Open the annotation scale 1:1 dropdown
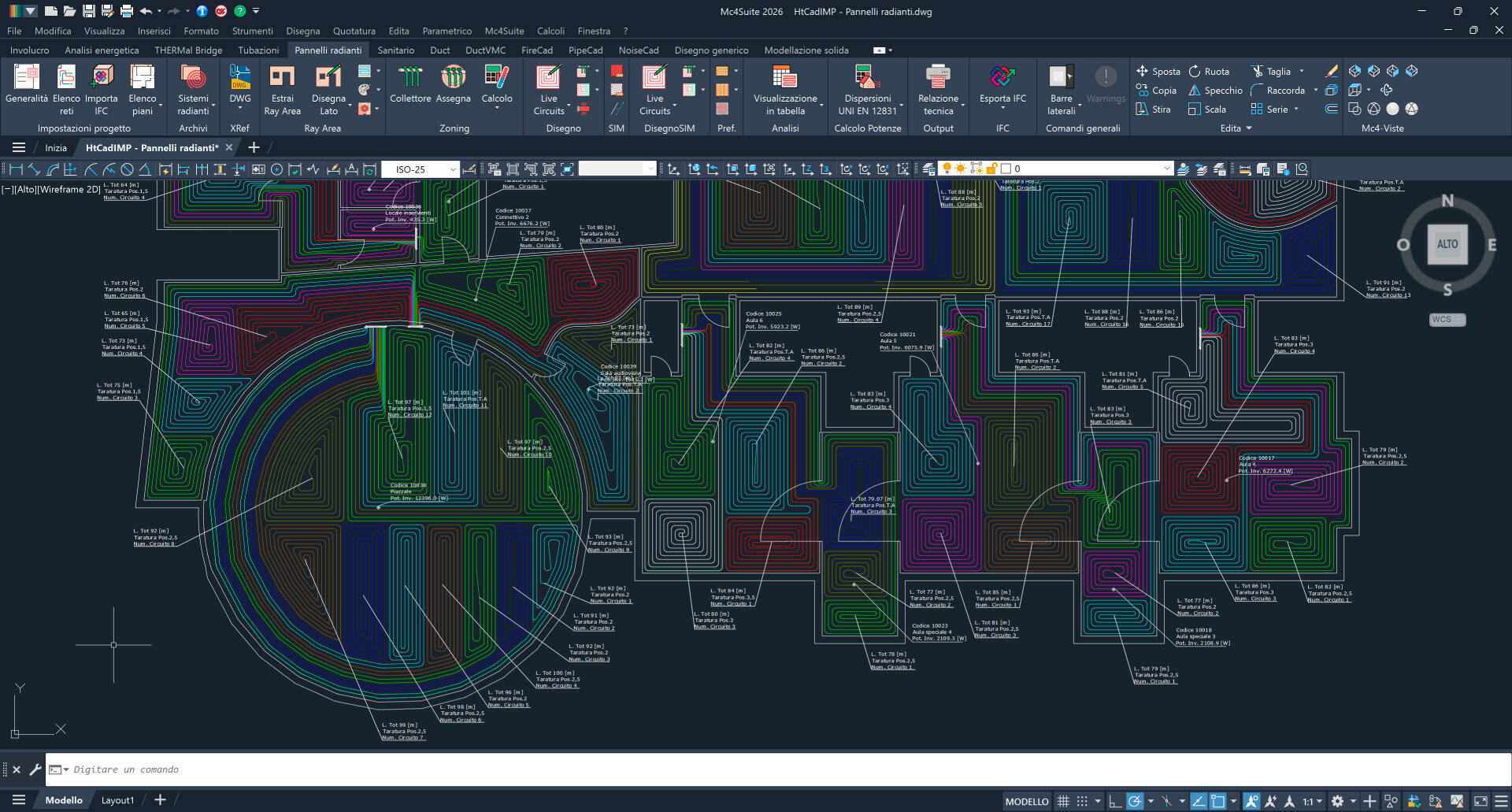 pos(1312,801)
